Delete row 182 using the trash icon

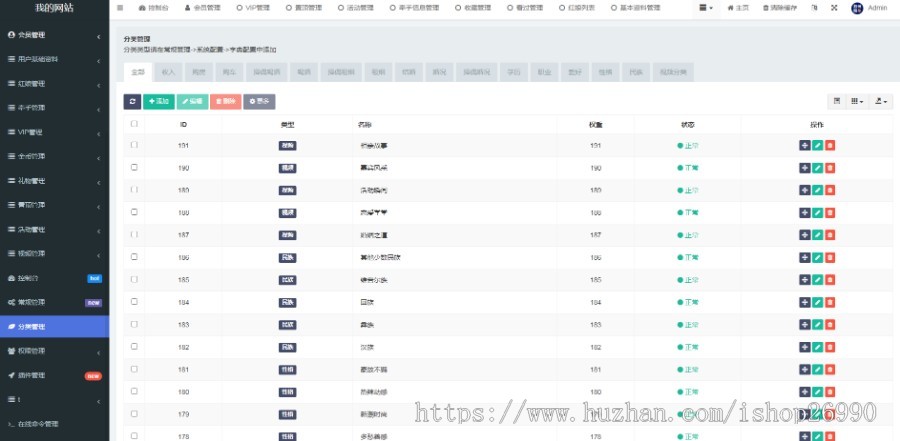830,347
